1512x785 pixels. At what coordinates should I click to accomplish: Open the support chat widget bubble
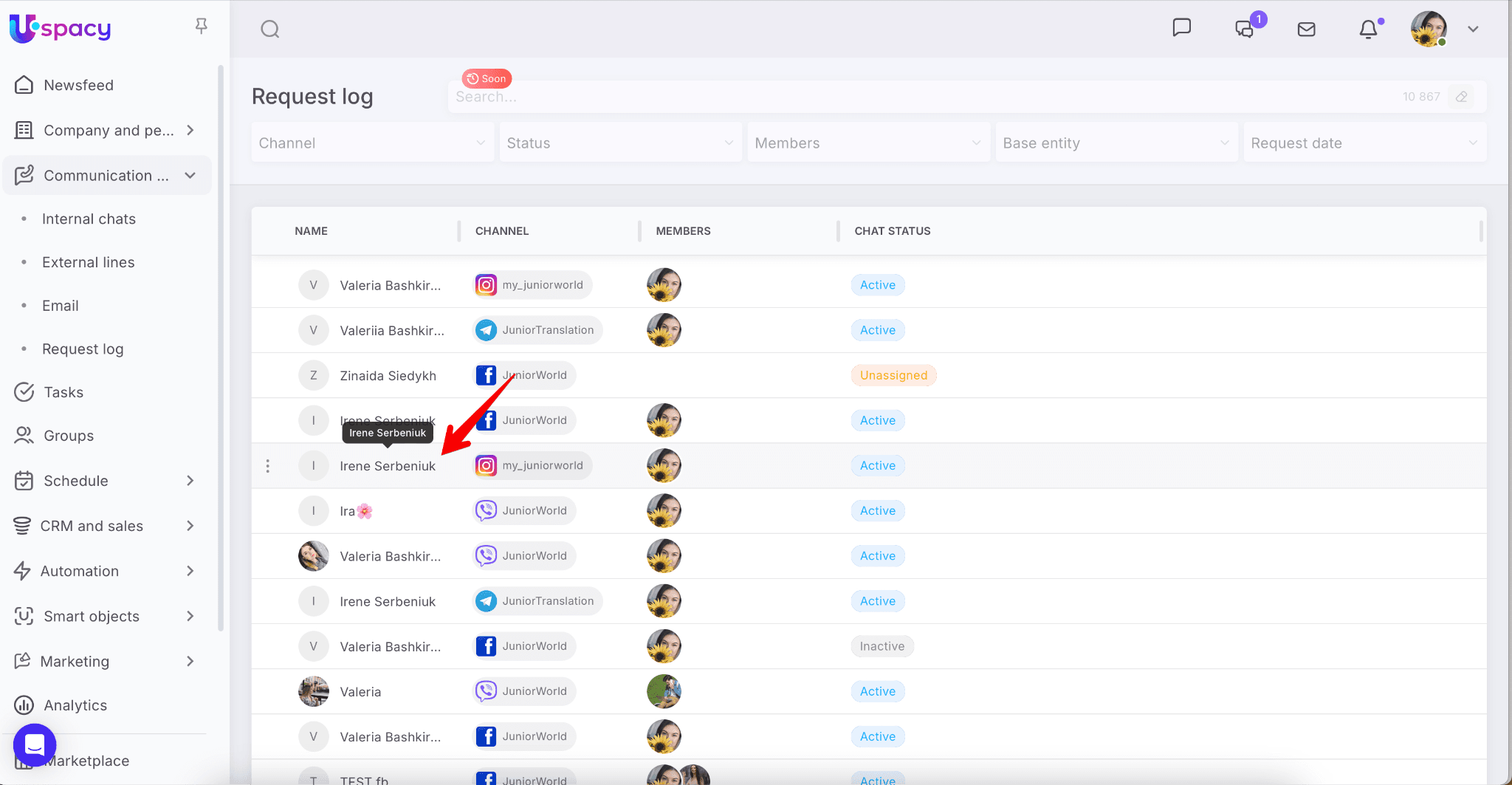click(35, 745)
